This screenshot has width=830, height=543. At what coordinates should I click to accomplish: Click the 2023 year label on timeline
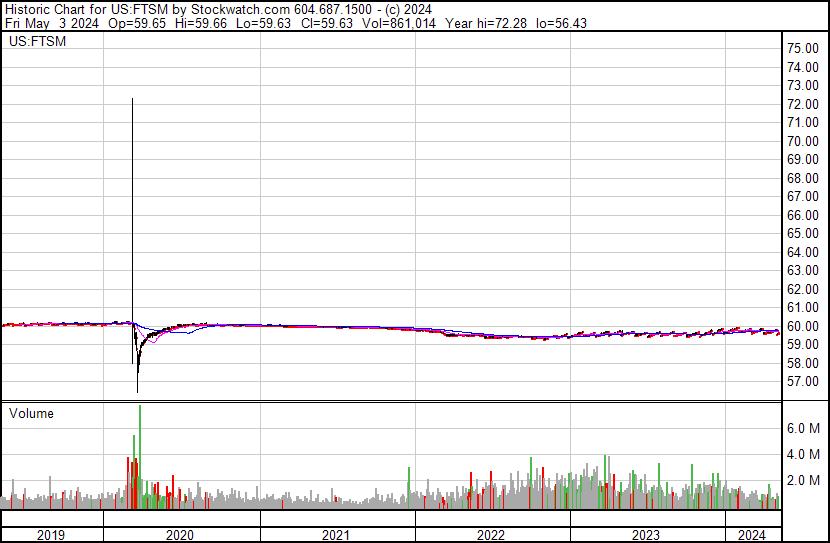[x=646, y=535]
